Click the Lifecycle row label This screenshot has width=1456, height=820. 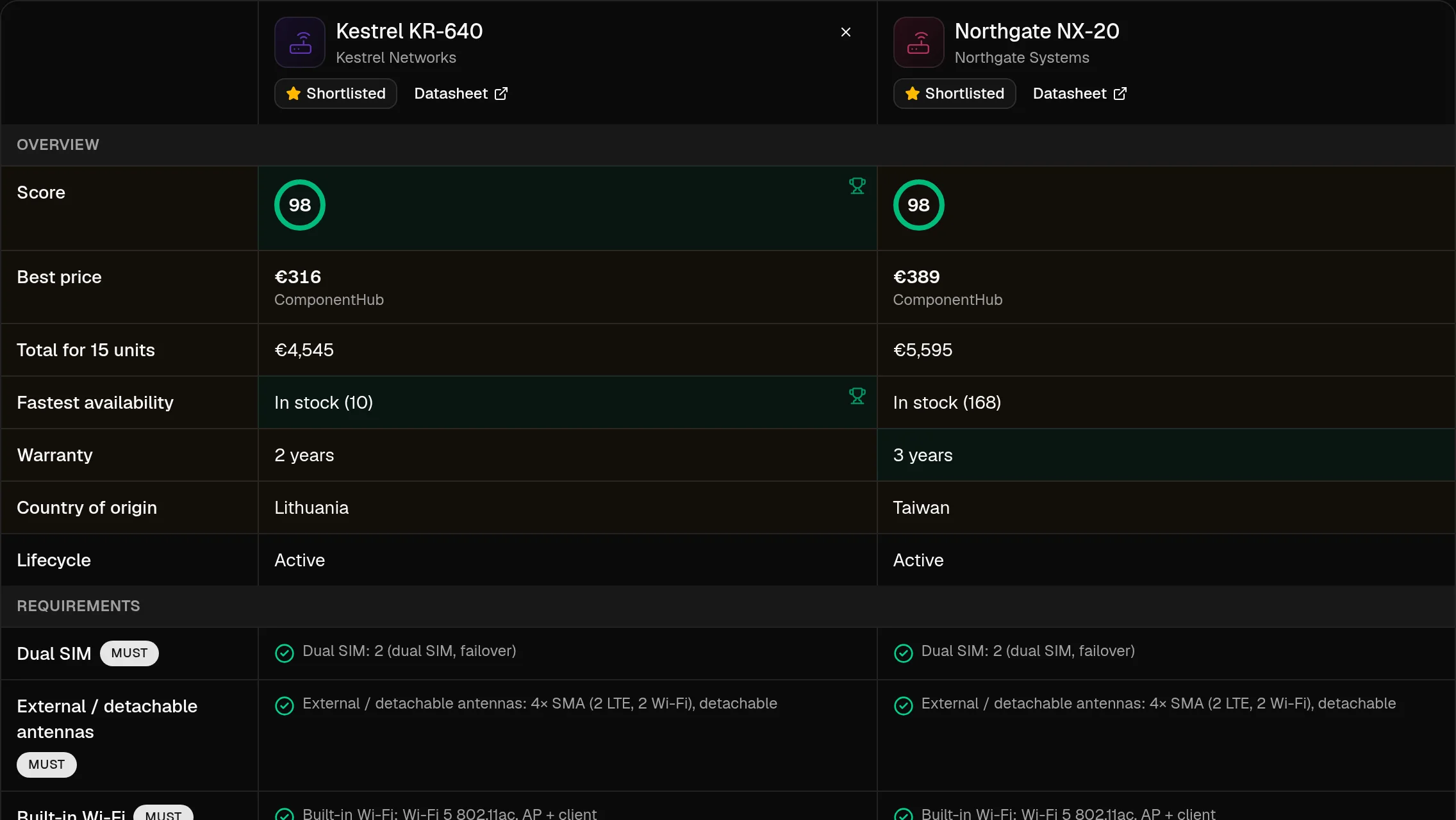[54, 560]
